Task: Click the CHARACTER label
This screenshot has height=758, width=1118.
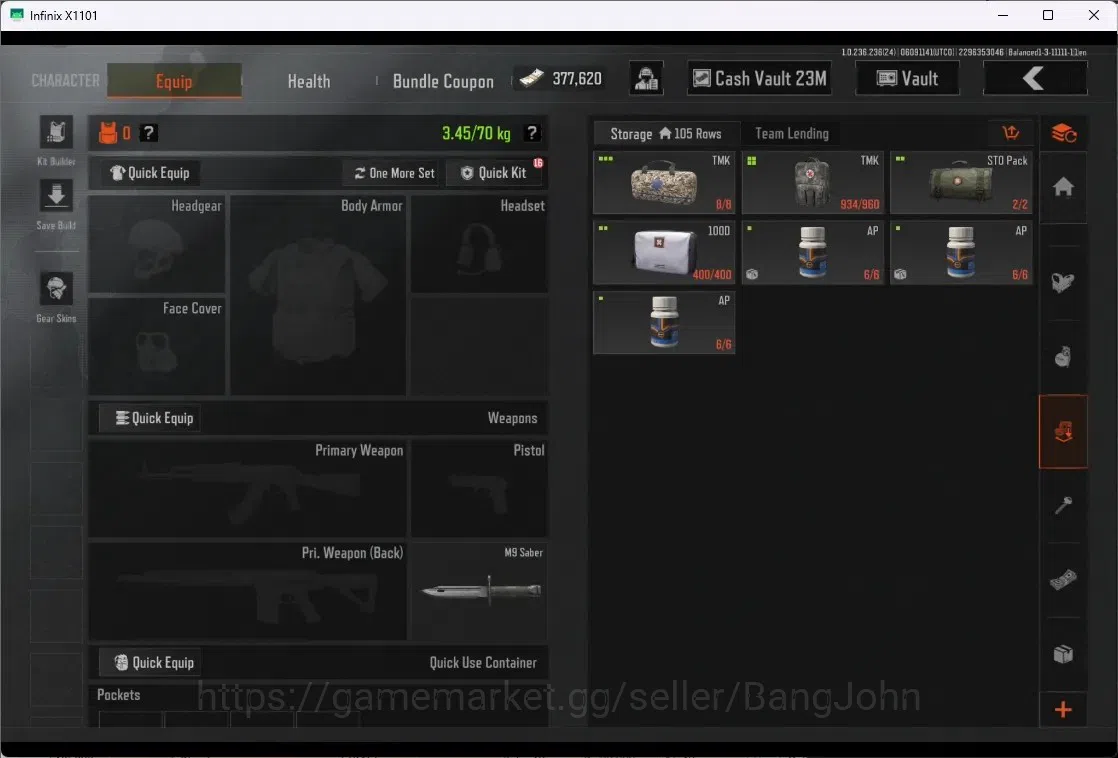Action: [x=66, y=81]
